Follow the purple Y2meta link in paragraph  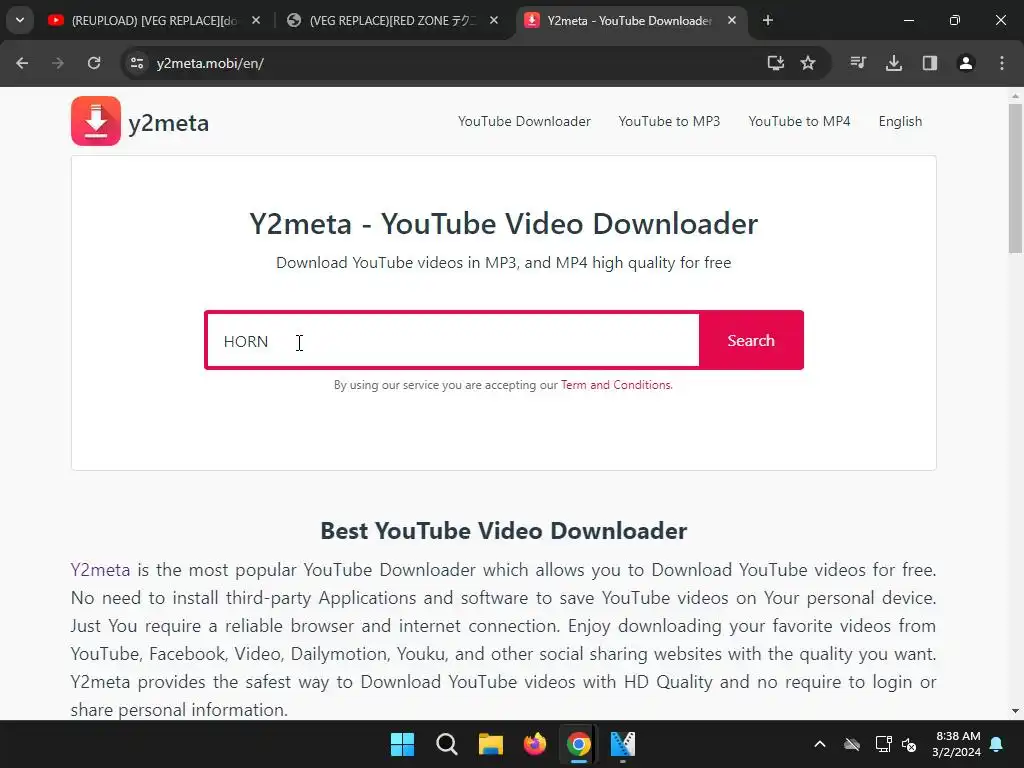point(100,570)
